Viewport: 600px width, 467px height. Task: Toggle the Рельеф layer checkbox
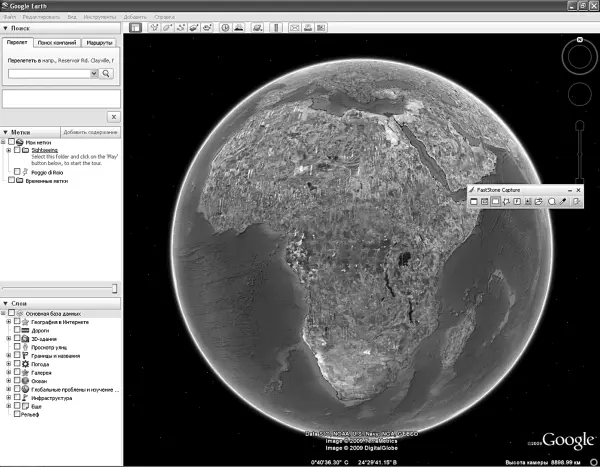pyautogui.click(x=17, y=414)
